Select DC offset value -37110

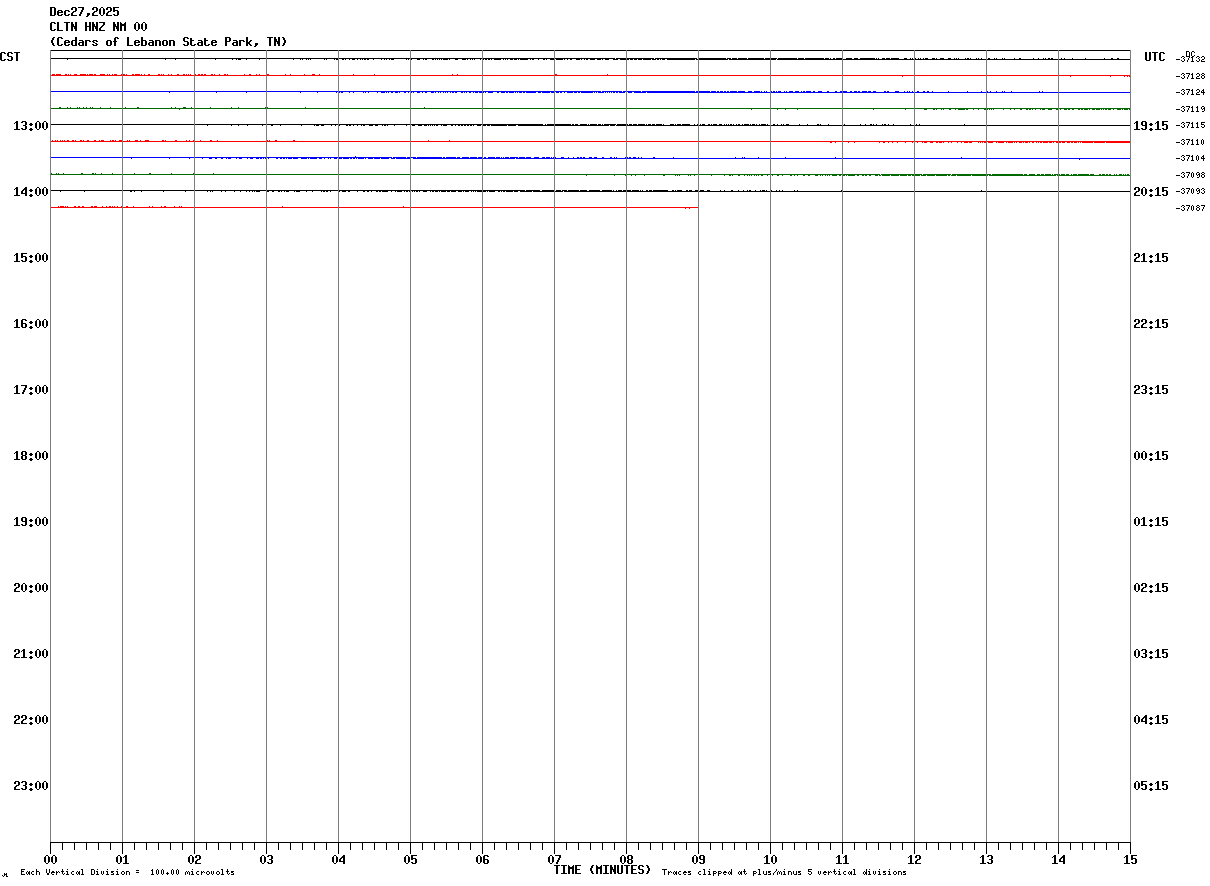tap(1191, 142)
